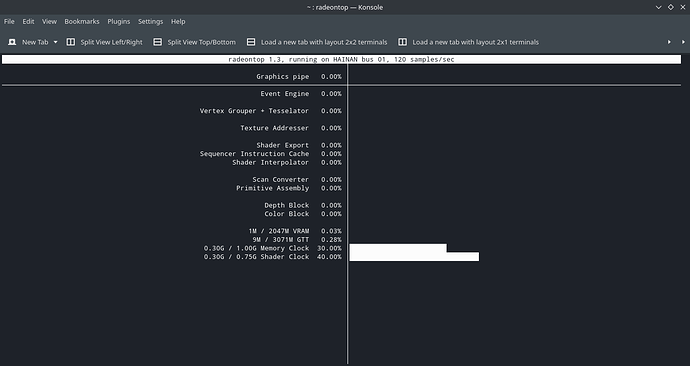Click the Graphics pipe row label
Screen dimensions: 690x366
pos(283,77)
